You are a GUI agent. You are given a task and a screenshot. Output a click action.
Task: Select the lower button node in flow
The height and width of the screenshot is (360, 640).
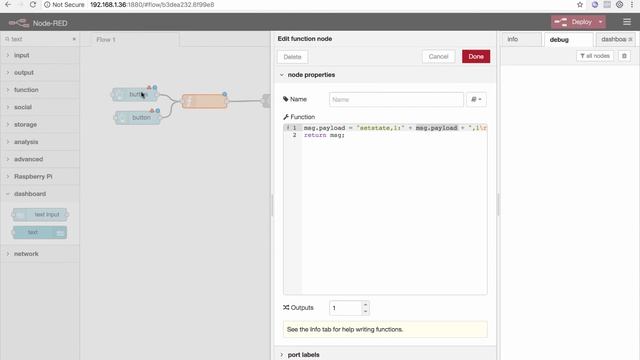[138, 118]
